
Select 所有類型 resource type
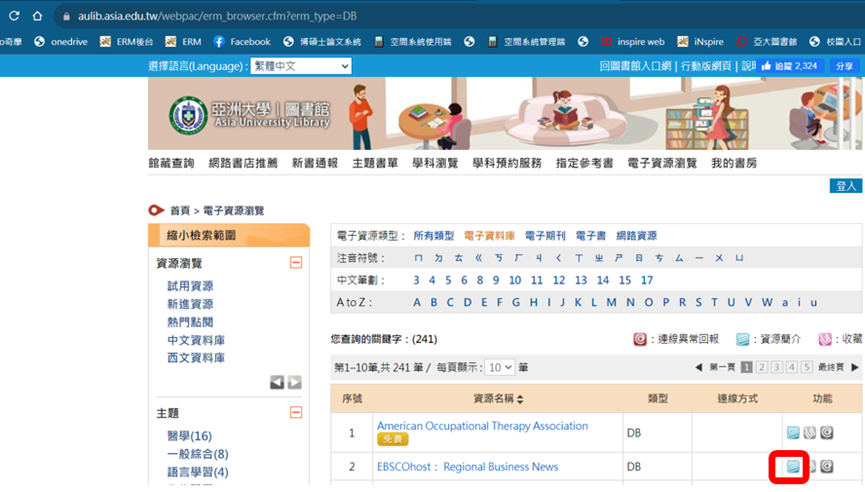tap(434, 236)
